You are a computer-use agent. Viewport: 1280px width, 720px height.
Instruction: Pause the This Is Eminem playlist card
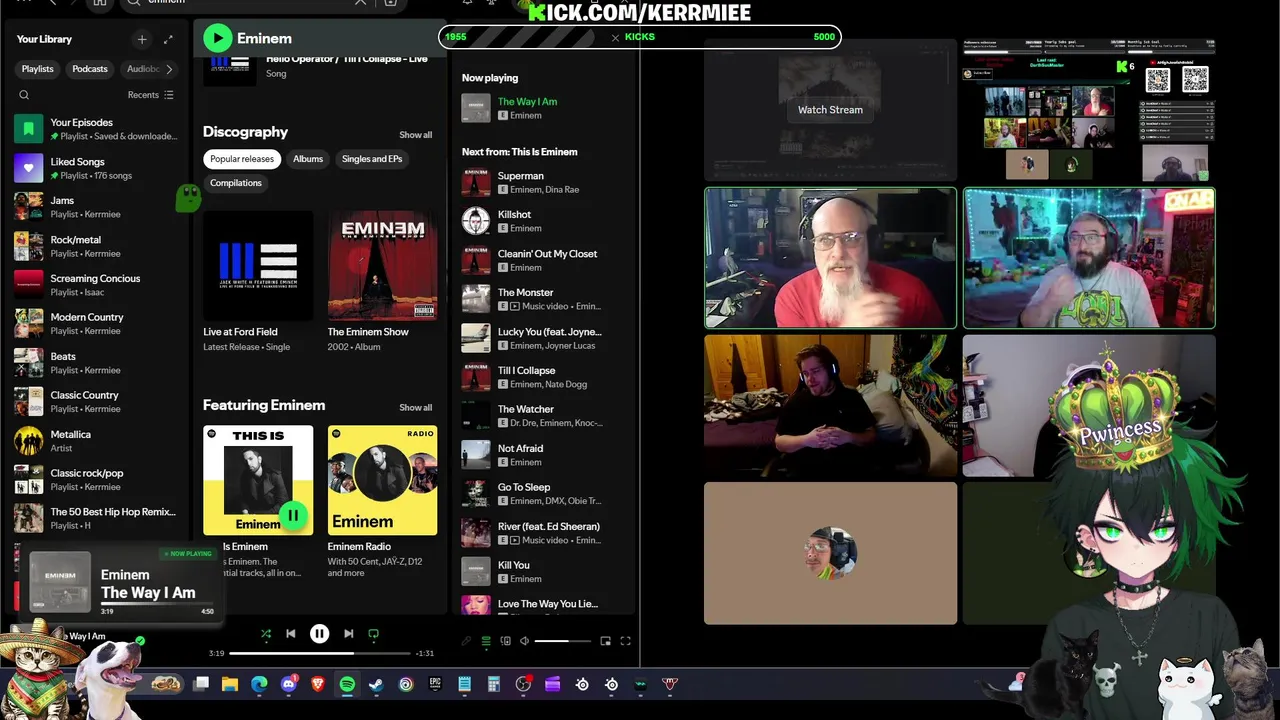[x=292, y=515]
